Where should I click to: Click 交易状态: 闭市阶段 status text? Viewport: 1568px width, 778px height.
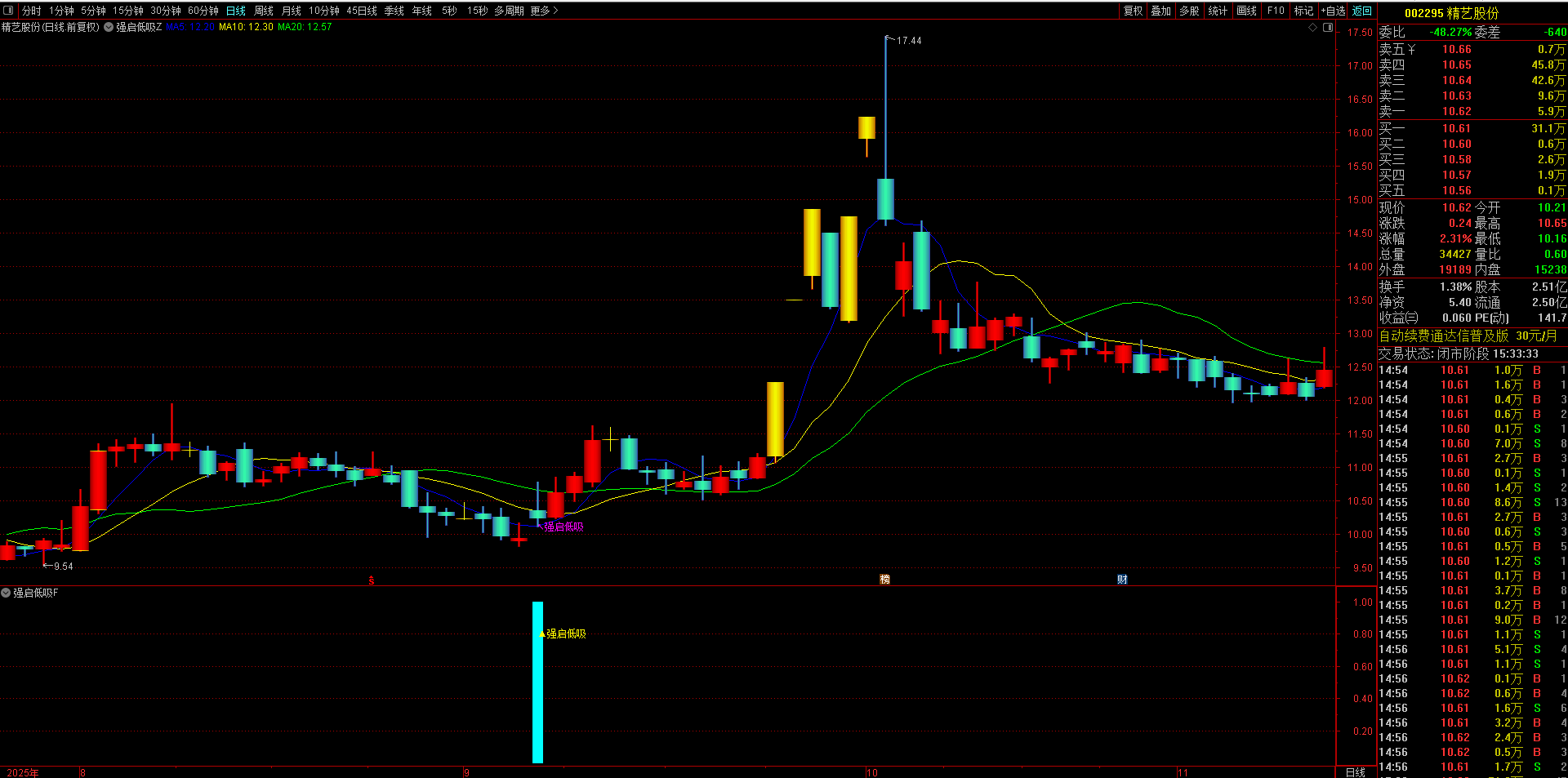point(1434,353)
